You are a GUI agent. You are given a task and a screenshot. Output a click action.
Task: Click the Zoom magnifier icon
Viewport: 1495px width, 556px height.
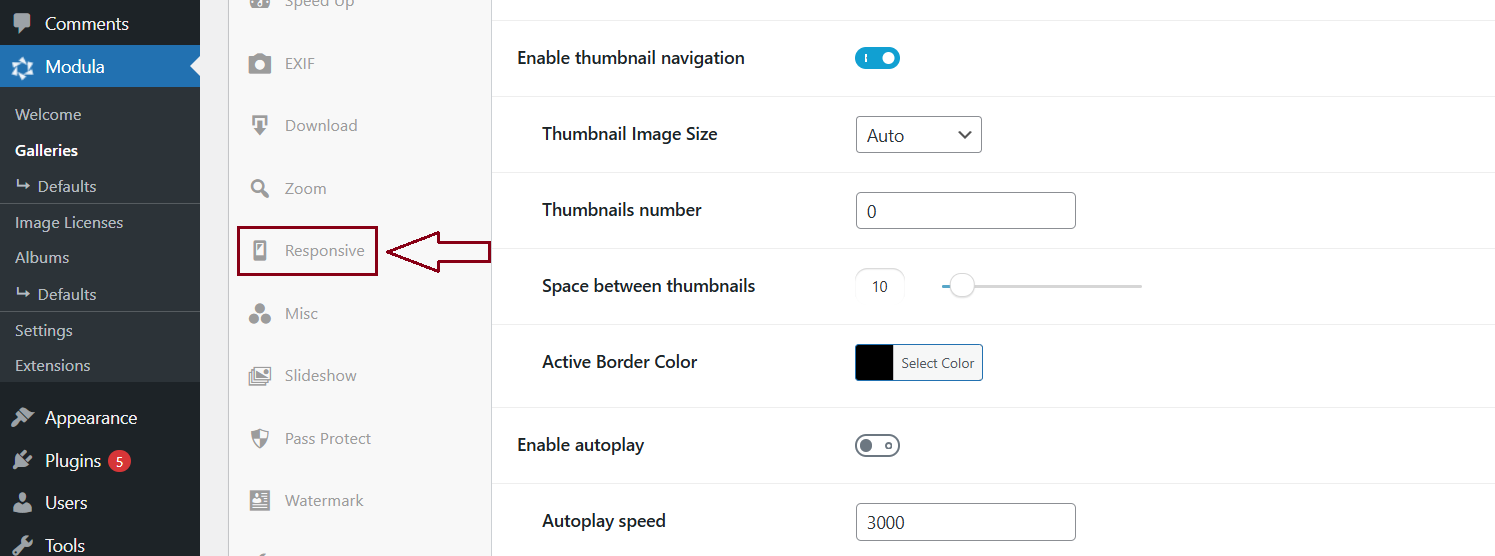(x=260, y=189)
